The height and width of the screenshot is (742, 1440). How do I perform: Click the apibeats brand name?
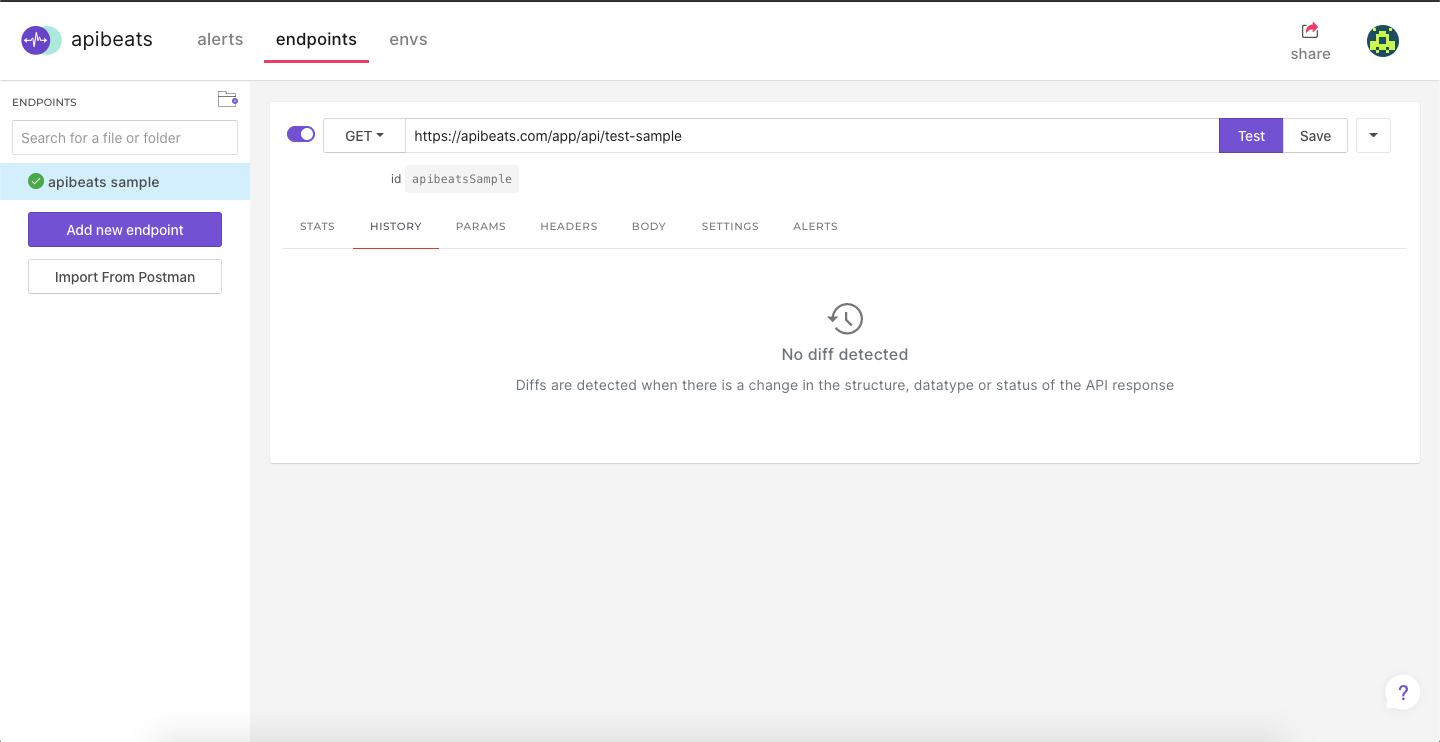pyautogui.click(x=112, y=40)
